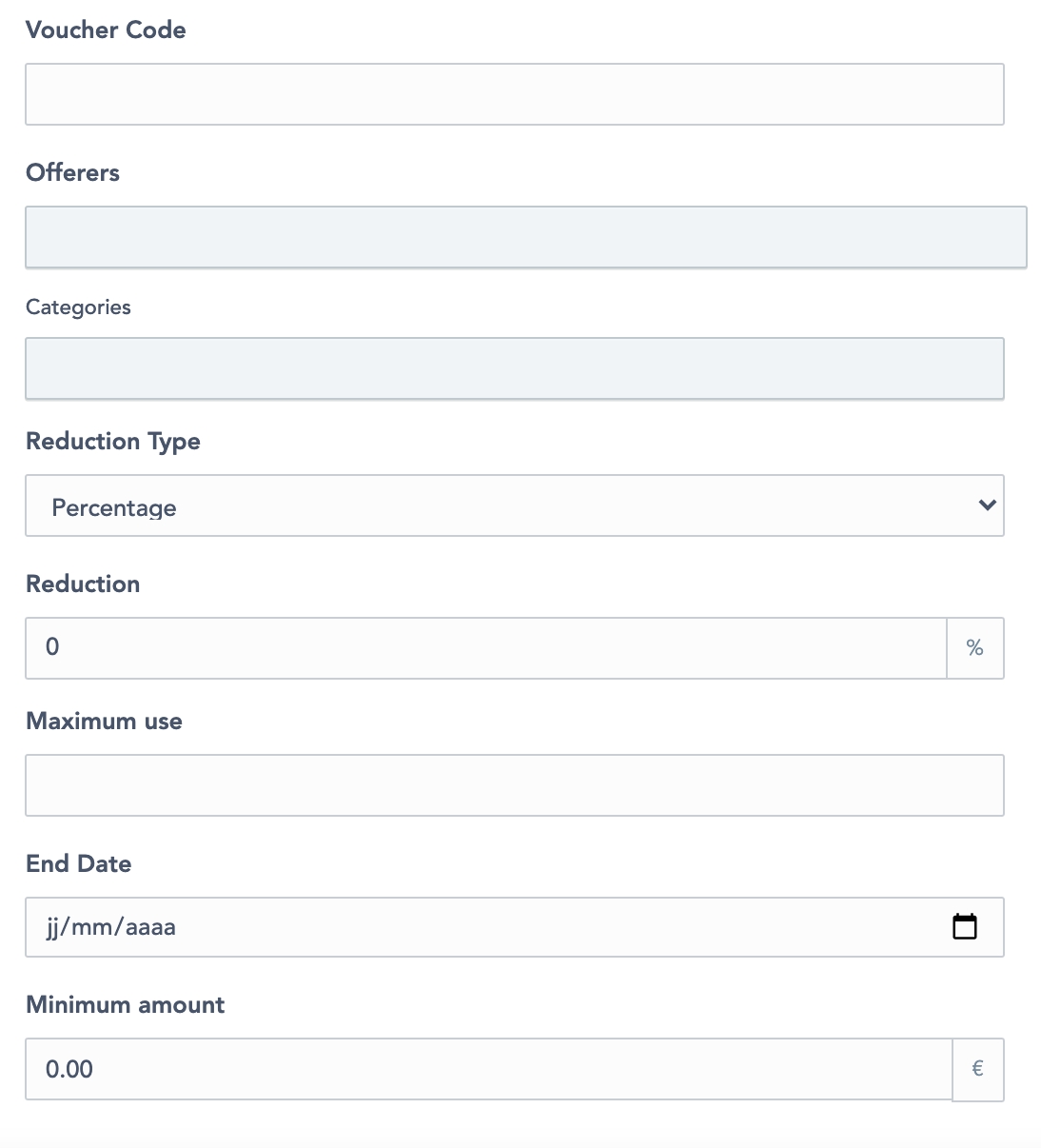Click the euro symbol beside Minimum amount
Screen dimensions: 1041x1148
(x=977, y=1069)
